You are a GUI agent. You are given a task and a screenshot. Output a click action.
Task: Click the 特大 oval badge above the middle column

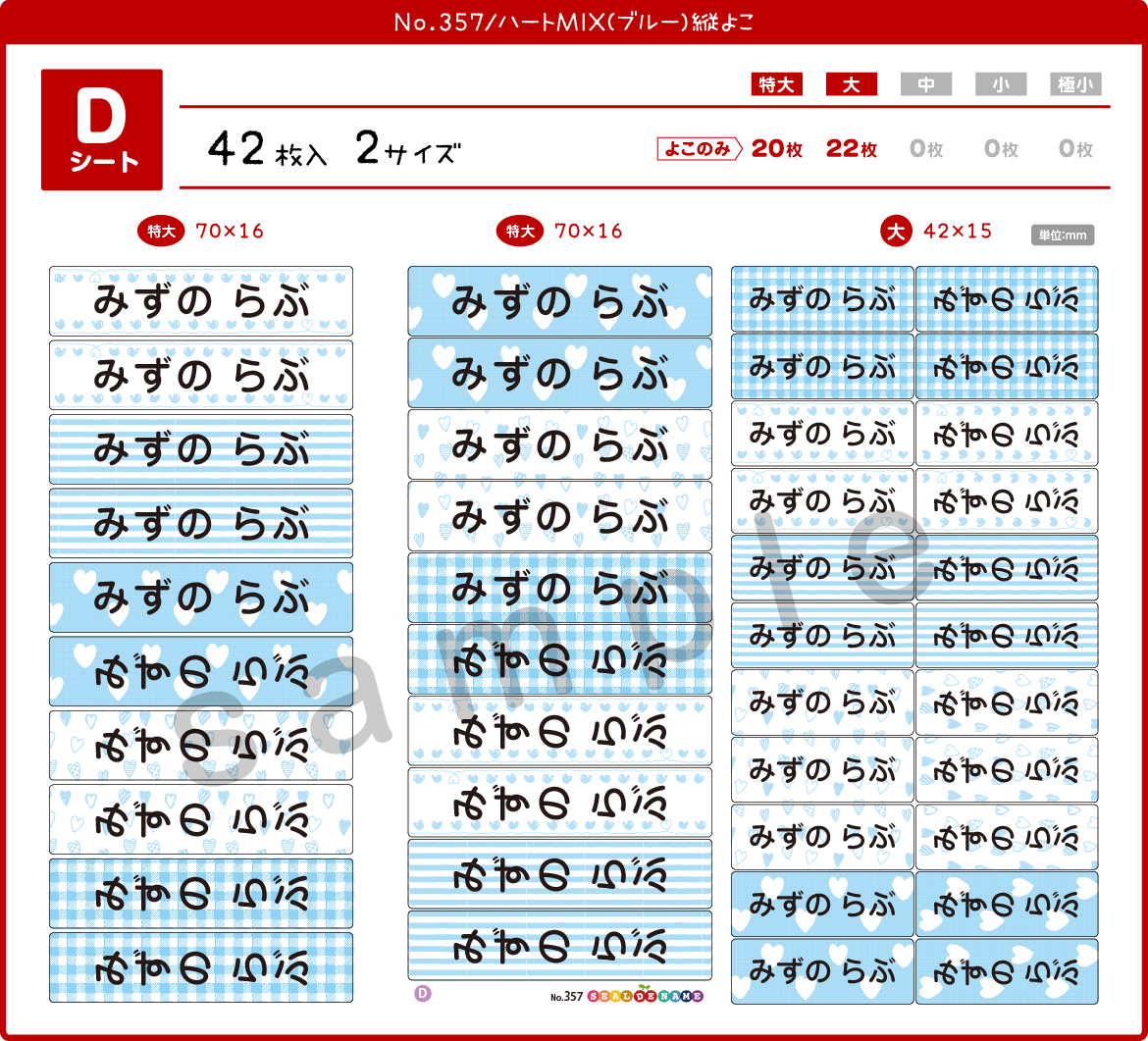pos(520,232)
